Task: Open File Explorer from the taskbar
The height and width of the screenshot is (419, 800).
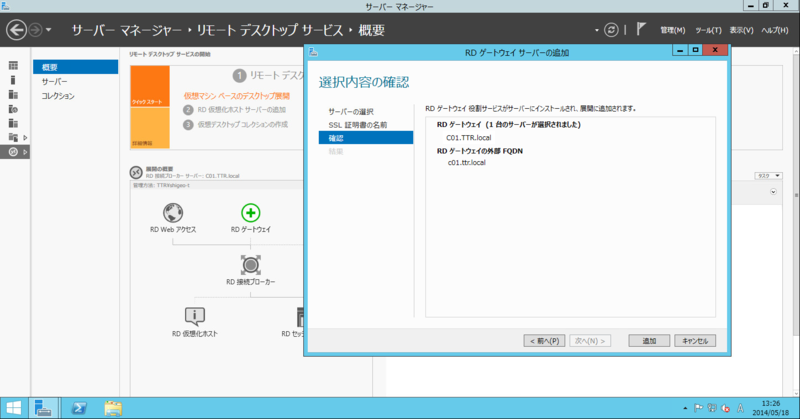Action: (113, 408)
